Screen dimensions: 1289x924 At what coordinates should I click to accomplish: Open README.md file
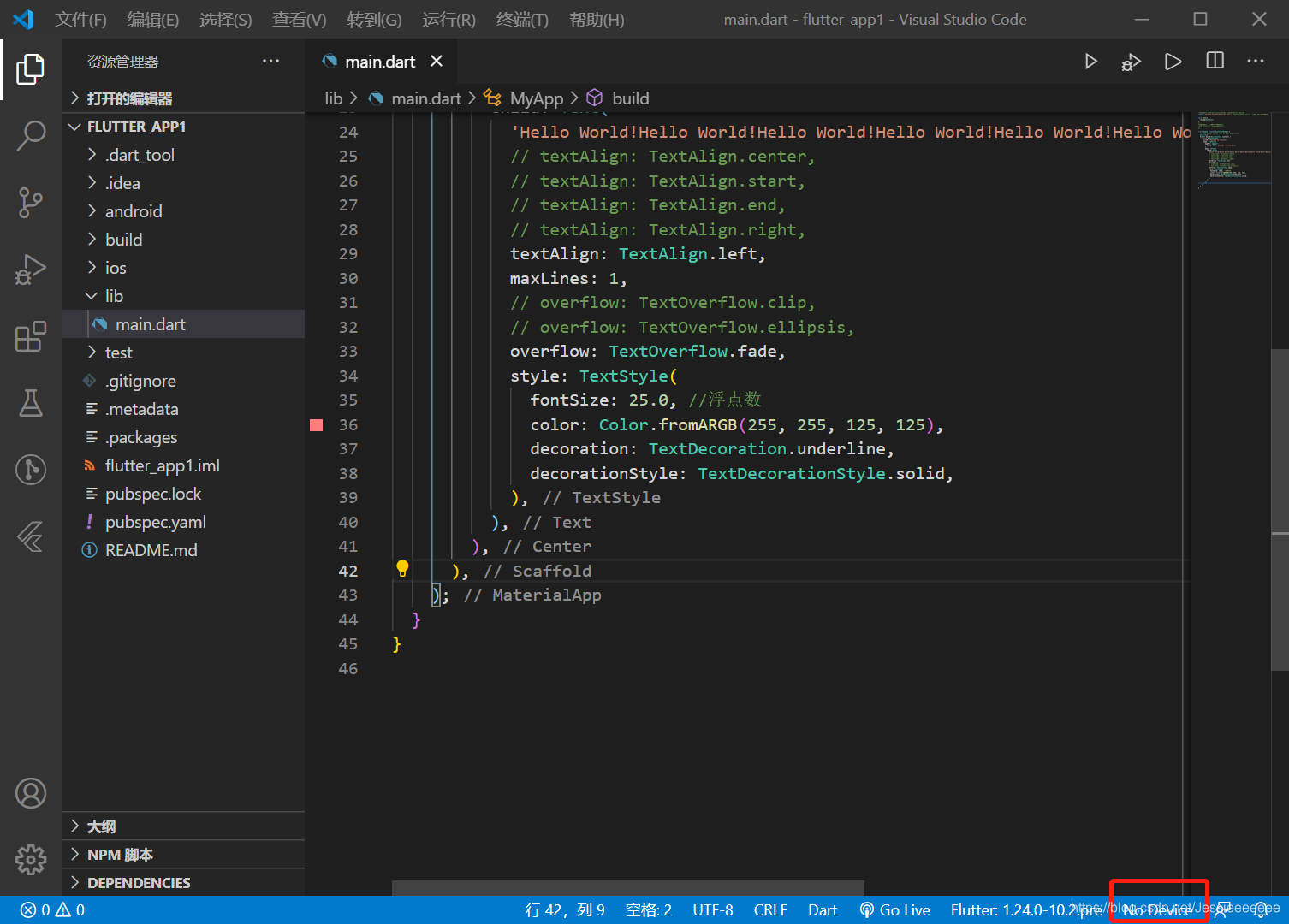tap(184, 550)
